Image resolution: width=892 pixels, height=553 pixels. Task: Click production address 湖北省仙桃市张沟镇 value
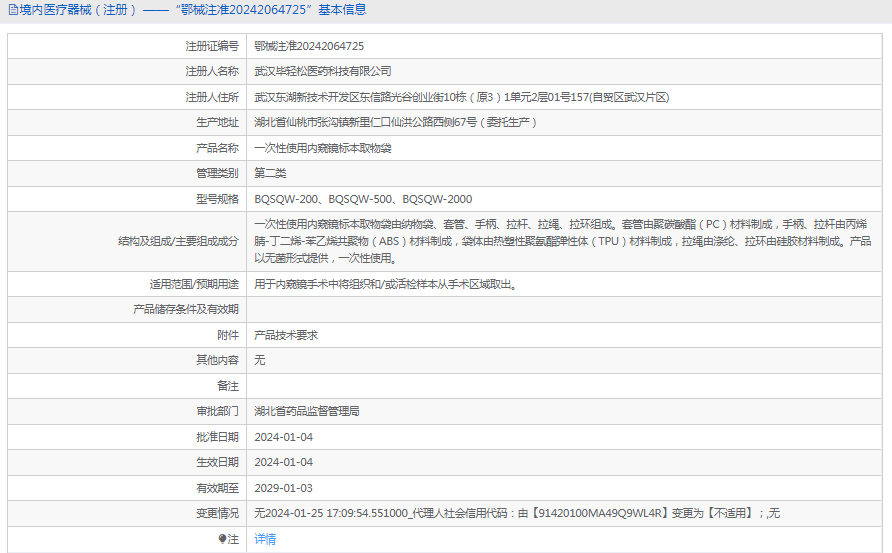point(395,122)
